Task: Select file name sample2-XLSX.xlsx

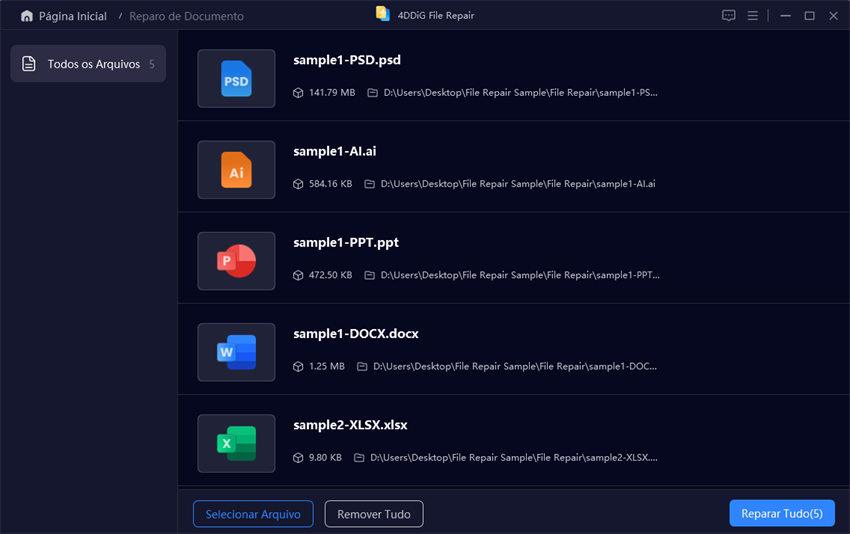Action: [x=350, y=425]
